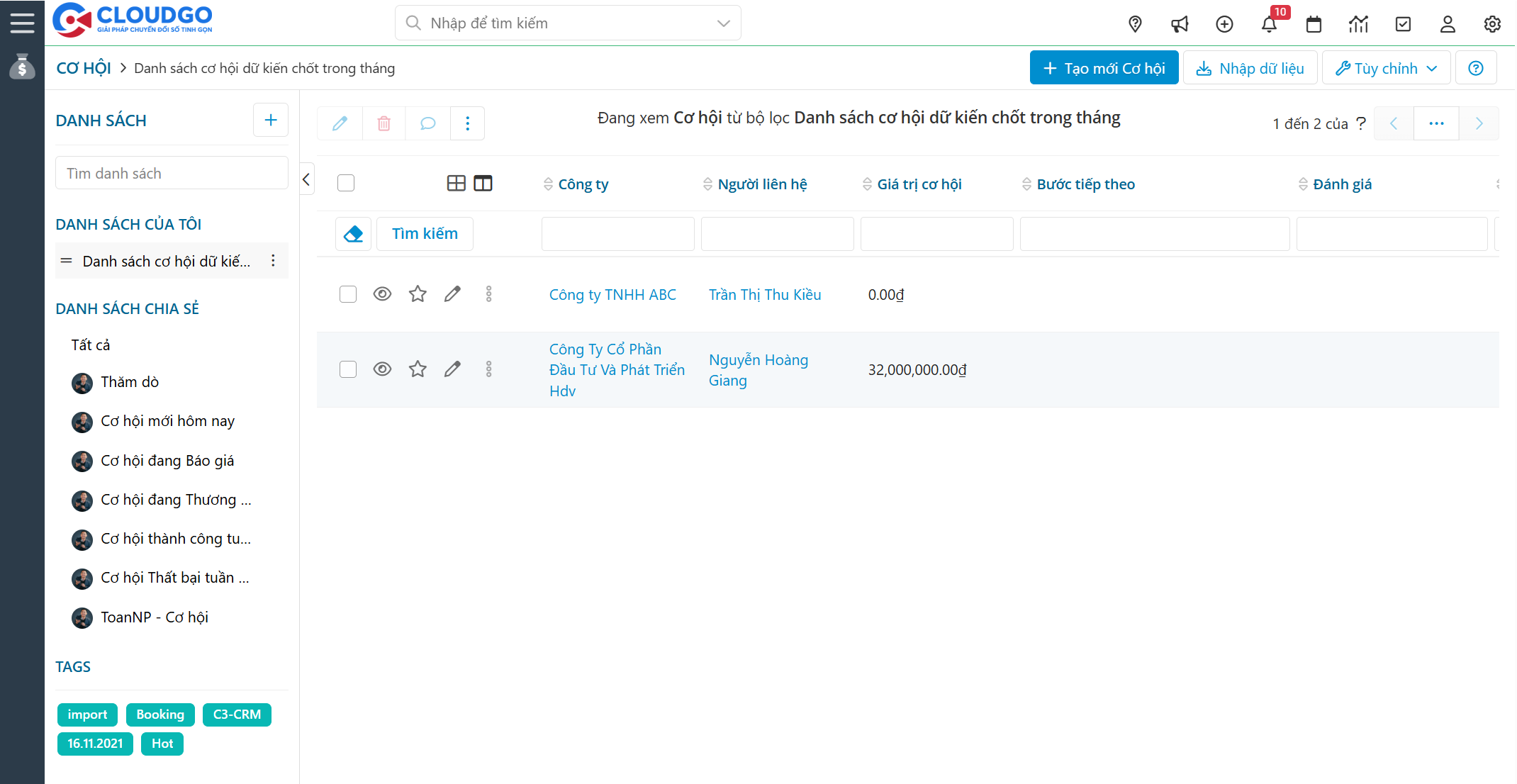This screenshot has width=1517, height=784.
Task: Open the CƠ HỘI breadcrumb link
Action: [x=83, y=67]
